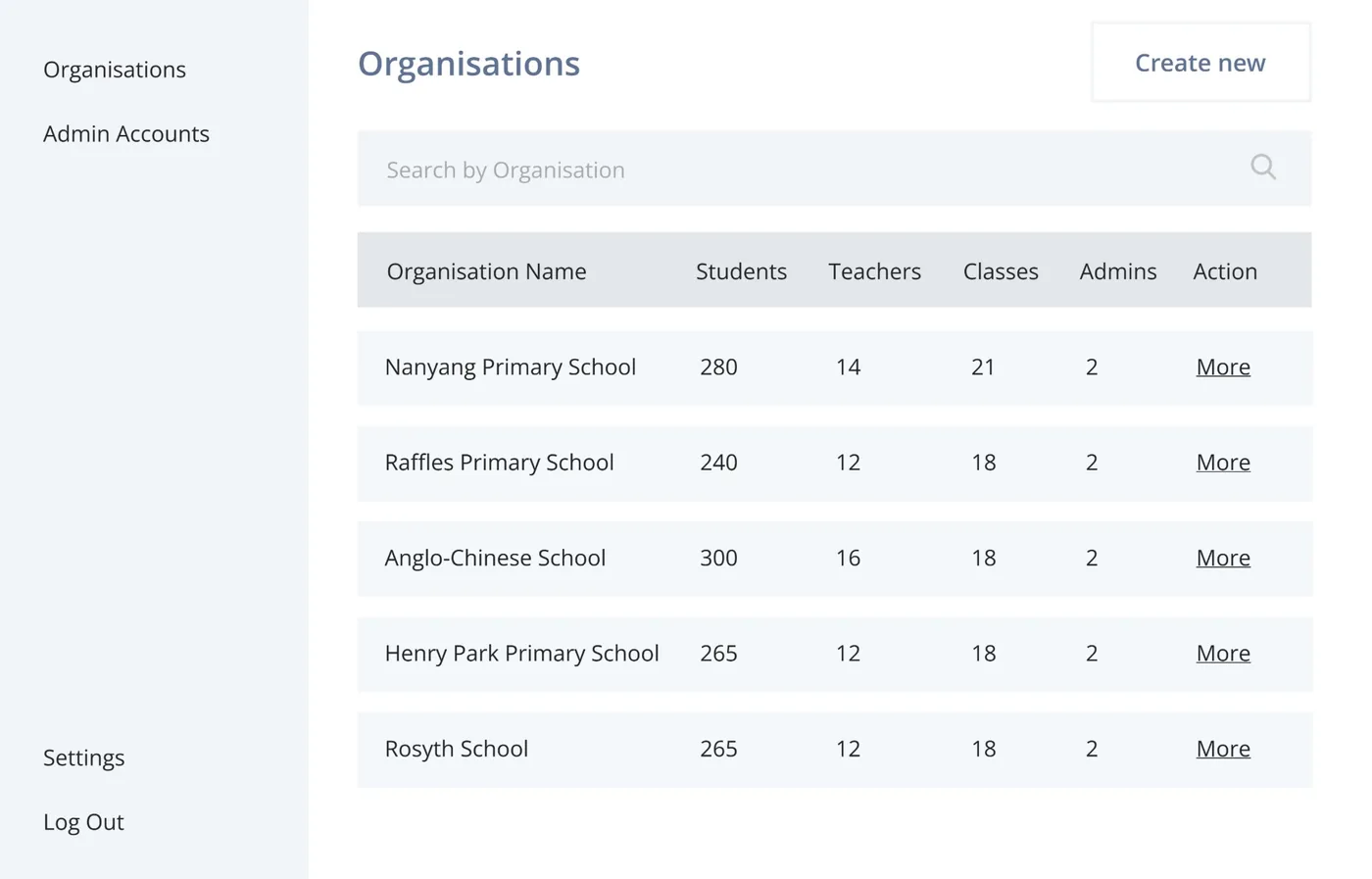Focus the Search by Organisation field
Screen dimensions: 1372x879
tap(834, 169)
